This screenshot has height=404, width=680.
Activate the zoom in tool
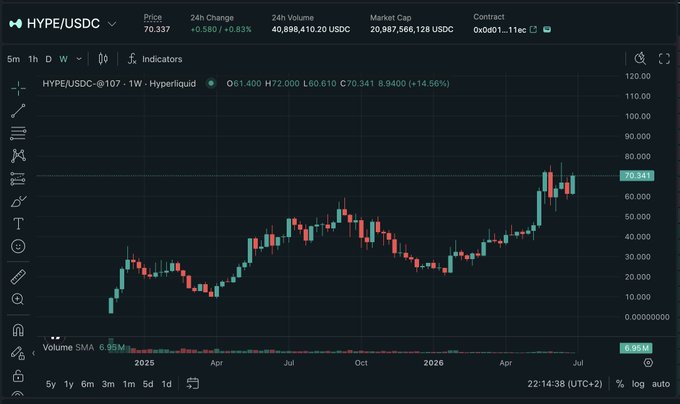point(18,299)
